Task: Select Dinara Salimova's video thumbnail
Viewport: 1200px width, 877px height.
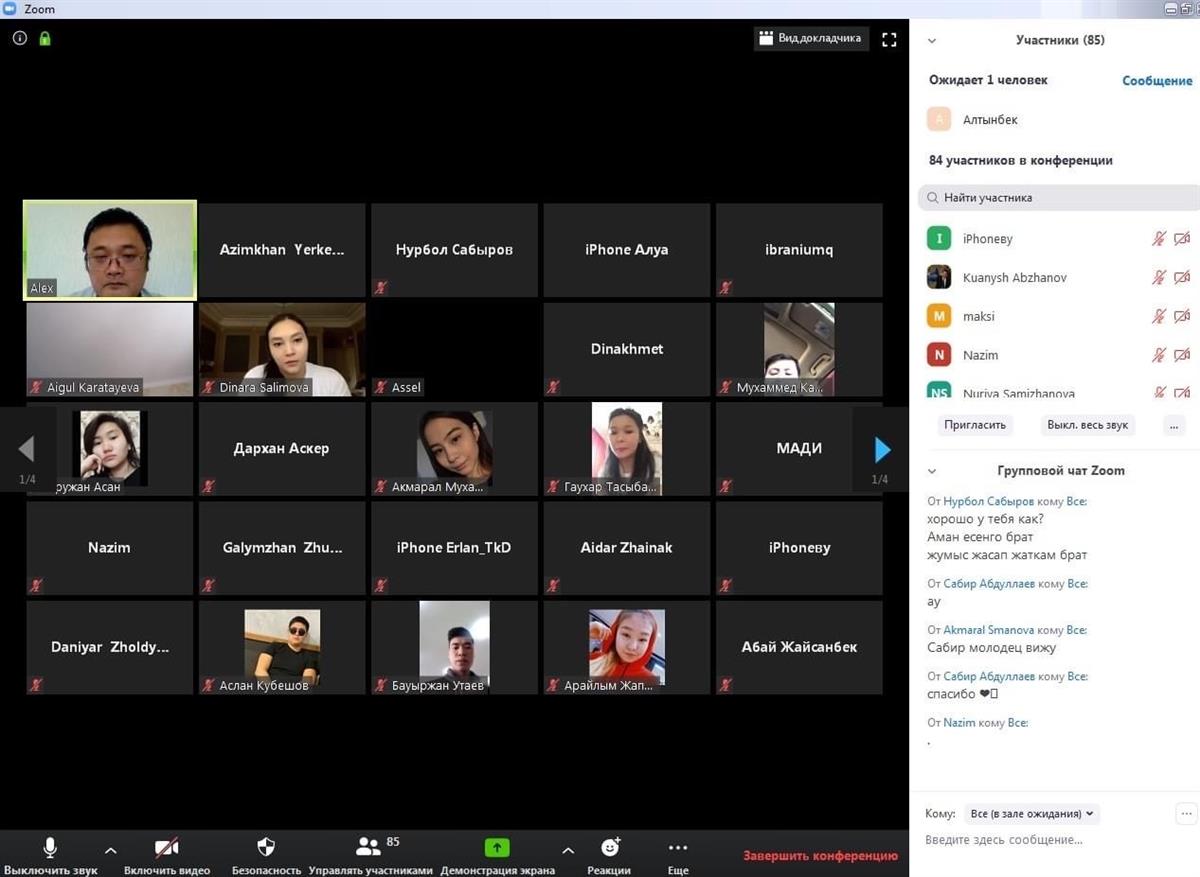Action: point(282,350)
